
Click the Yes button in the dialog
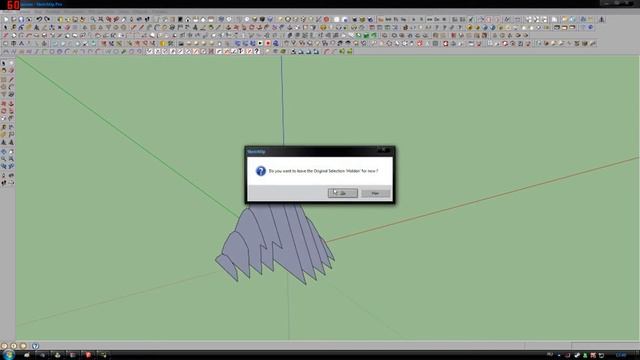[x=343, y=193]
